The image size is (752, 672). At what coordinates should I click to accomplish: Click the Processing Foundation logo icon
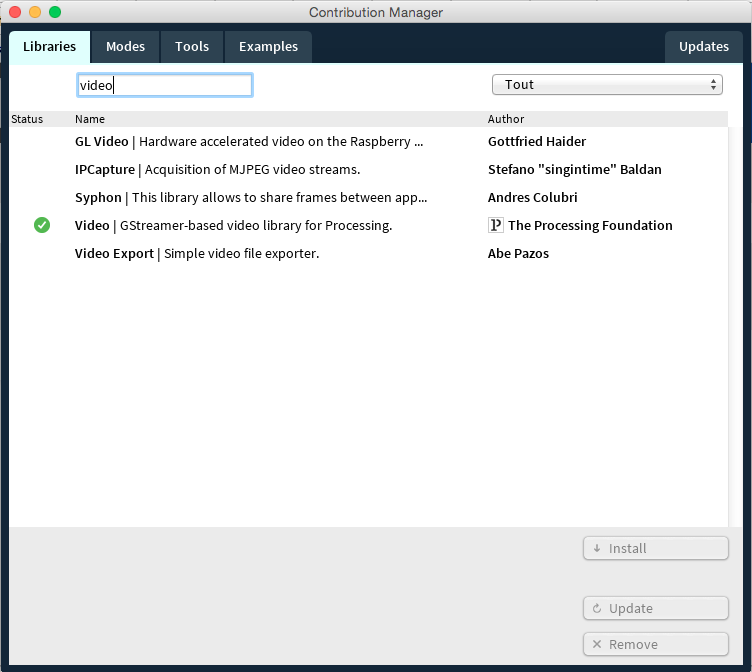point(495,225)
